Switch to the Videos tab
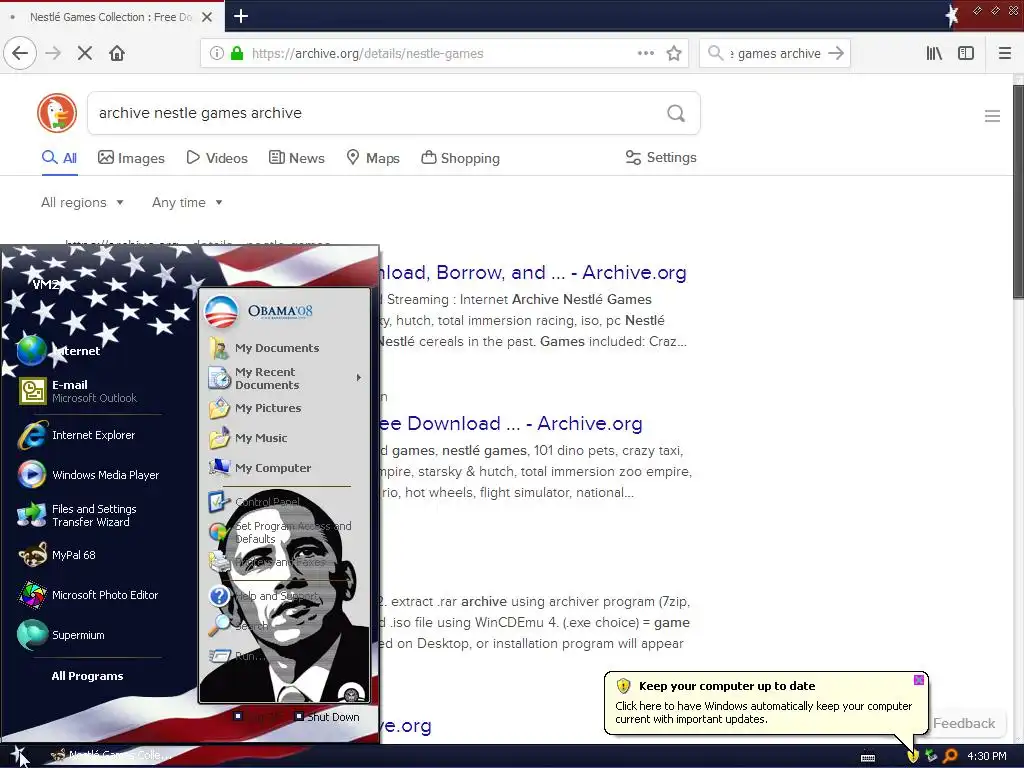The height and width of the screenshot is (768, 1024). pyautogui.click(x=217, y=158)
